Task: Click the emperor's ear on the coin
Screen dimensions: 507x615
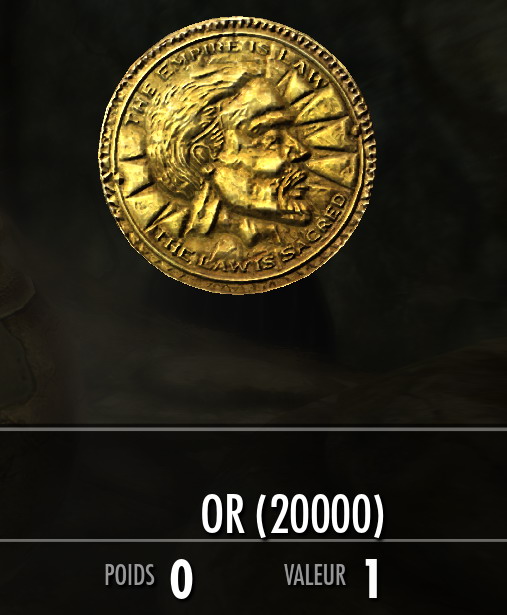Action: 203,157
